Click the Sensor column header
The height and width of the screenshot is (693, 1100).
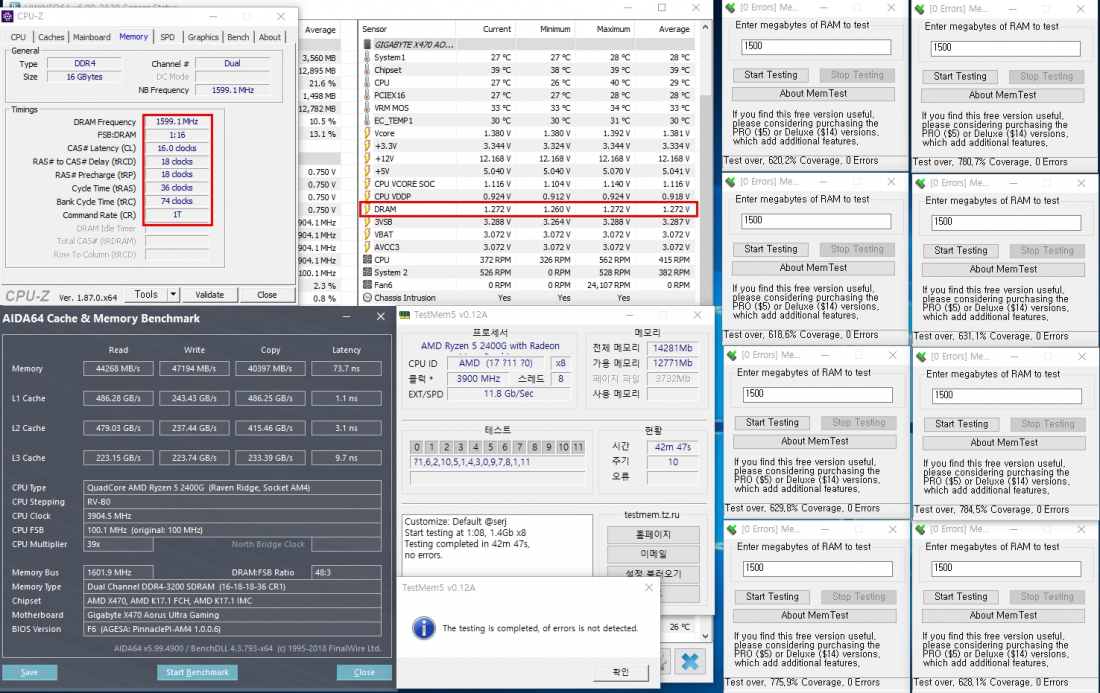point(407,29)
